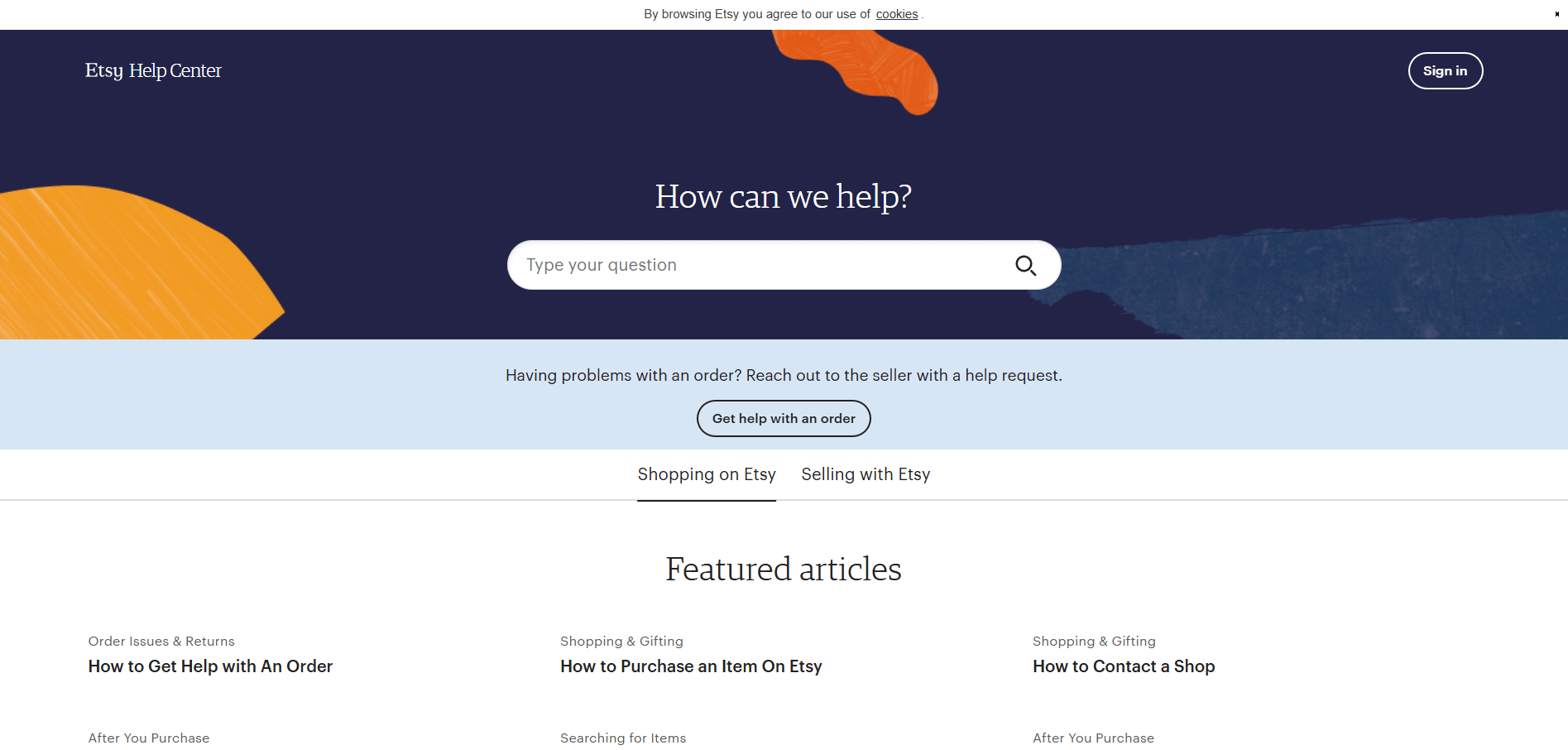
Task: Click Get help with an order
Action: pyautogui.click(x=783, y=418)
